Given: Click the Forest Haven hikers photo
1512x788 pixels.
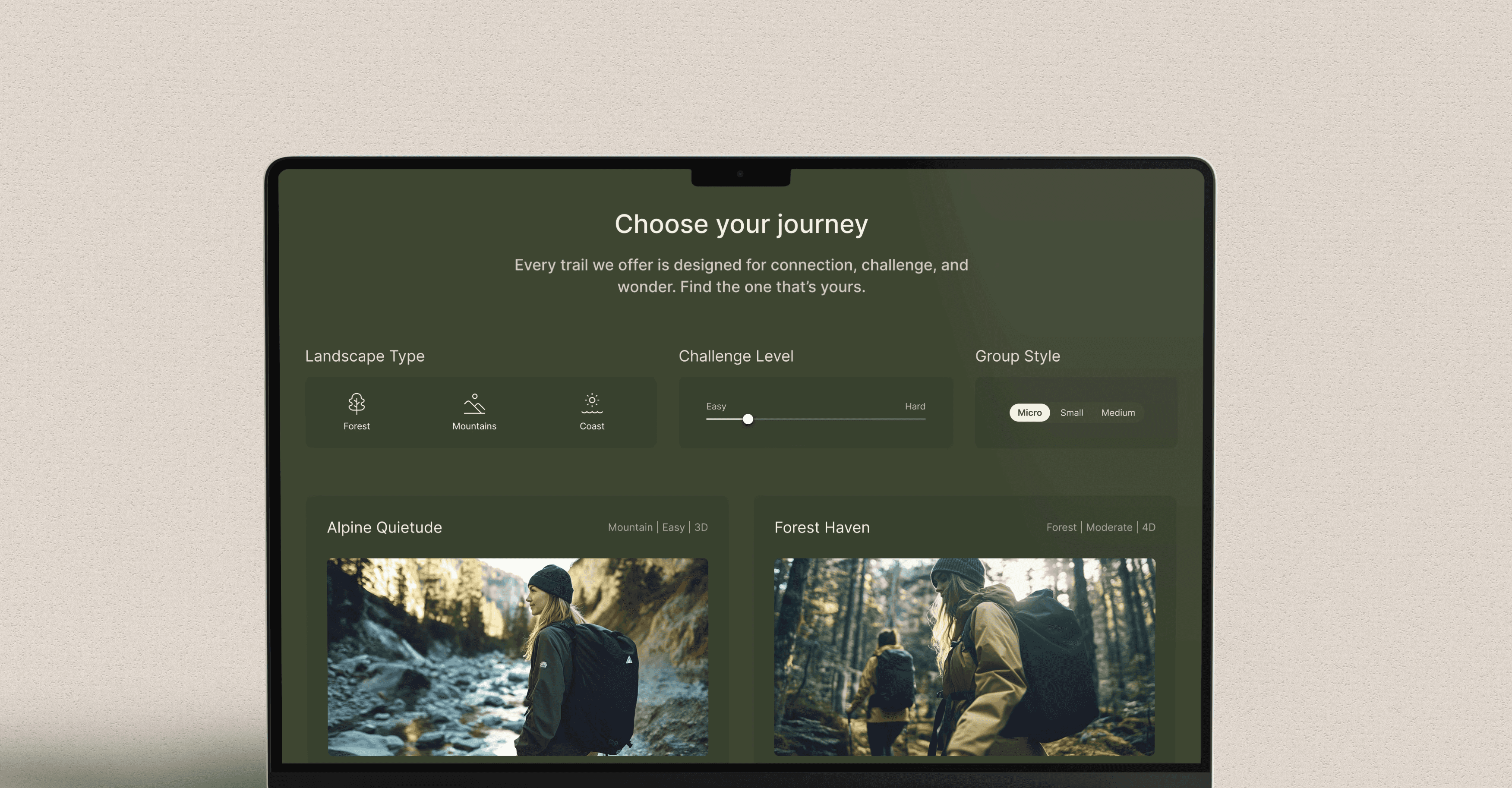Looking at the screenshot, I should pos(964,656).
